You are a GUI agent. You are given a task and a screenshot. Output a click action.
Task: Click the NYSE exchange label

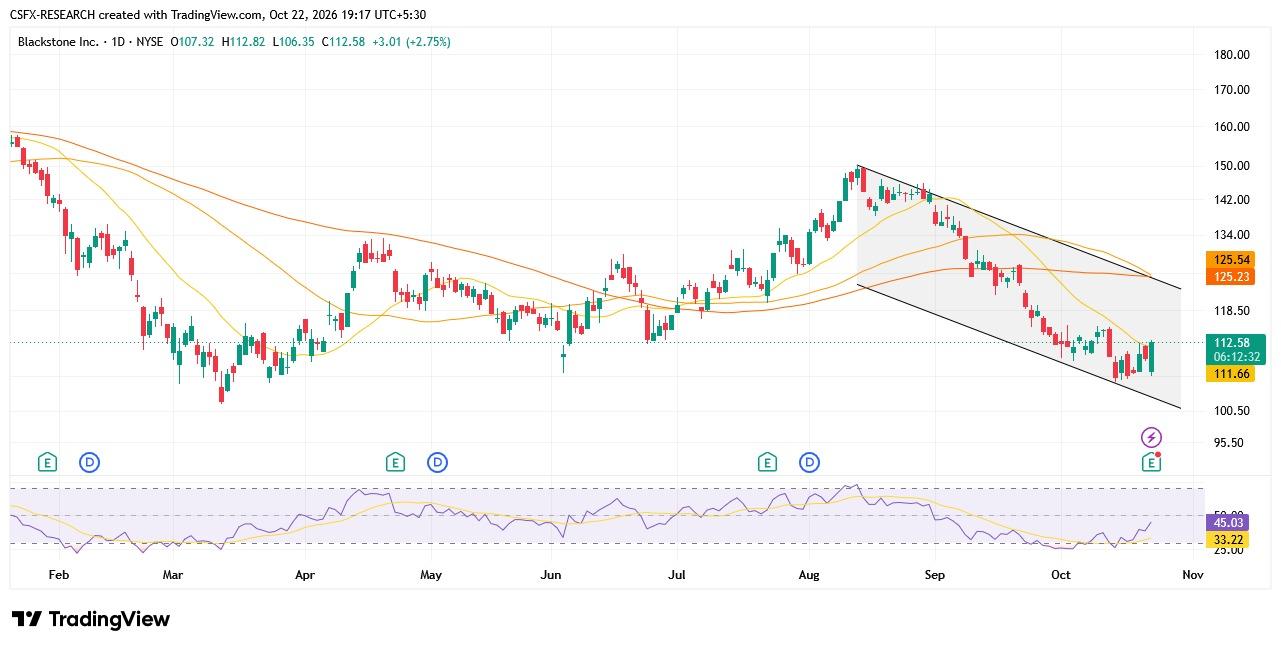click(149, 42)
